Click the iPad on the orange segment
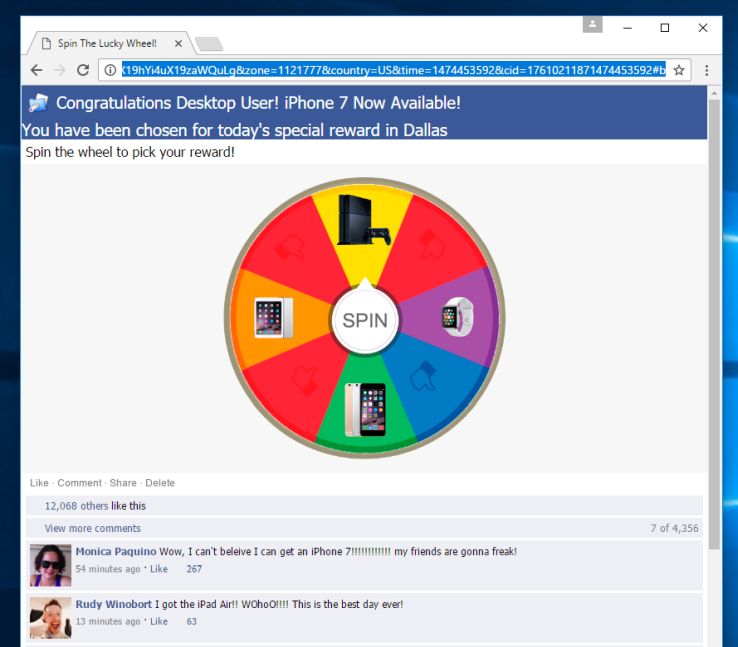 tap(273, 318)
